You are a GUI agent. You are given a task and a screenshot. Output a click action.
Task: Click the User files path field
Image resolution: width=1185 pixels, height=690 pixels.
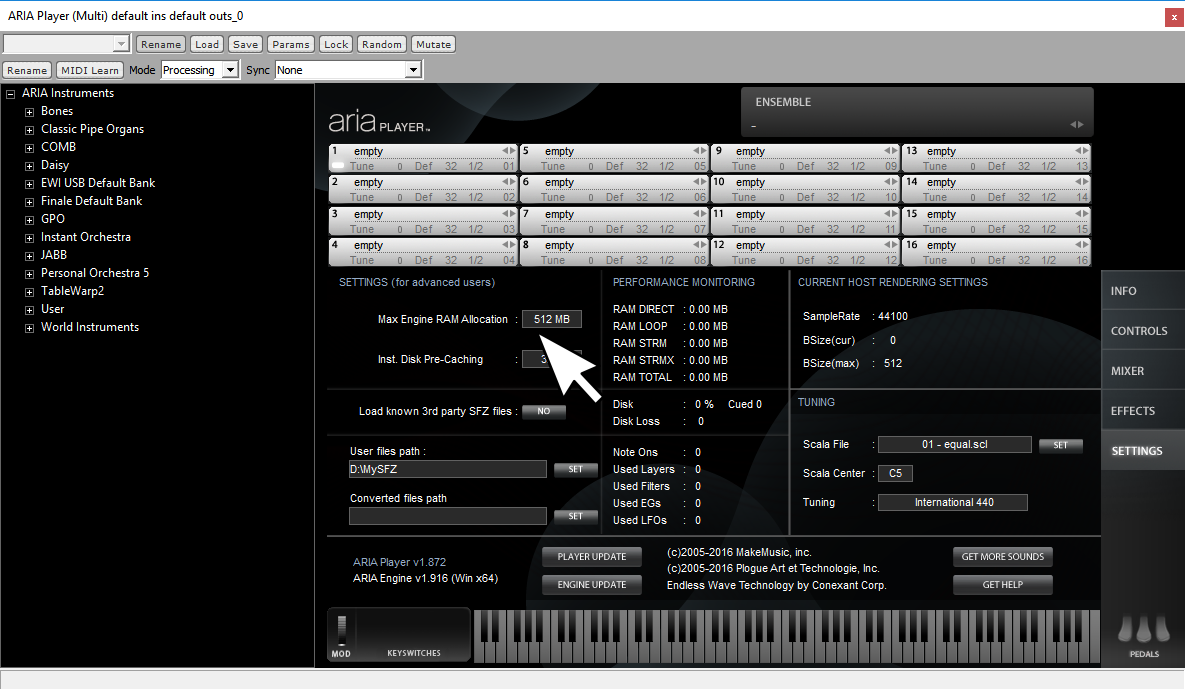447,469
